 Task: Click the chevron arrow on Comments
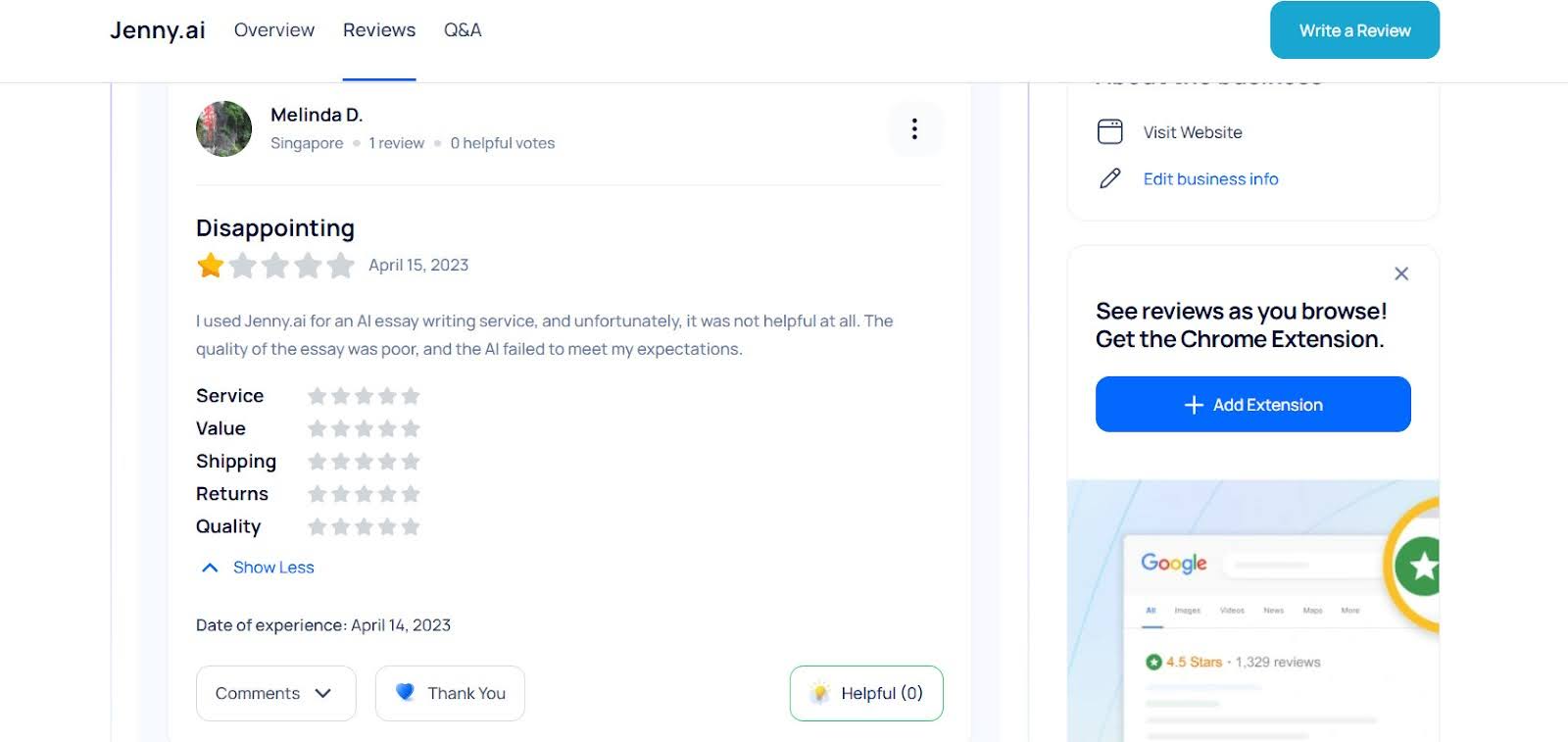point(323,693)
